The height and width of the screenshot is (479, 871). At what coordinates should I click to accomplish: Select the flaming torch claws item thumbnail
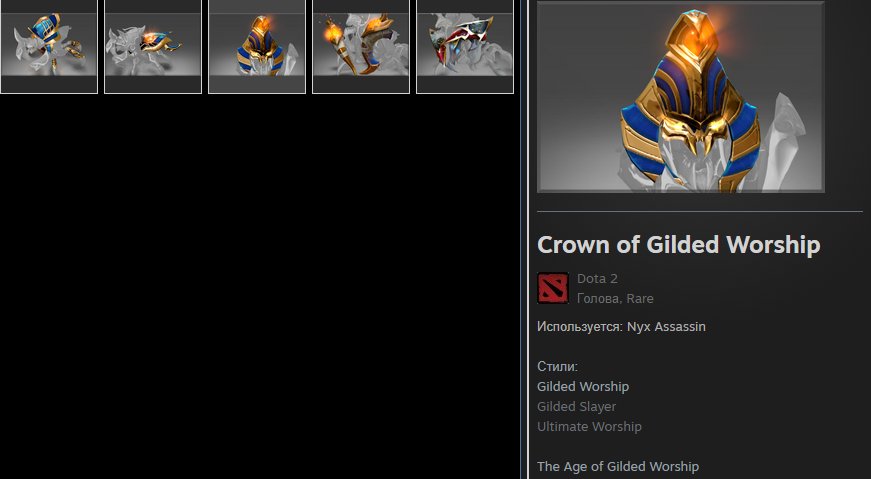(361, 47)
